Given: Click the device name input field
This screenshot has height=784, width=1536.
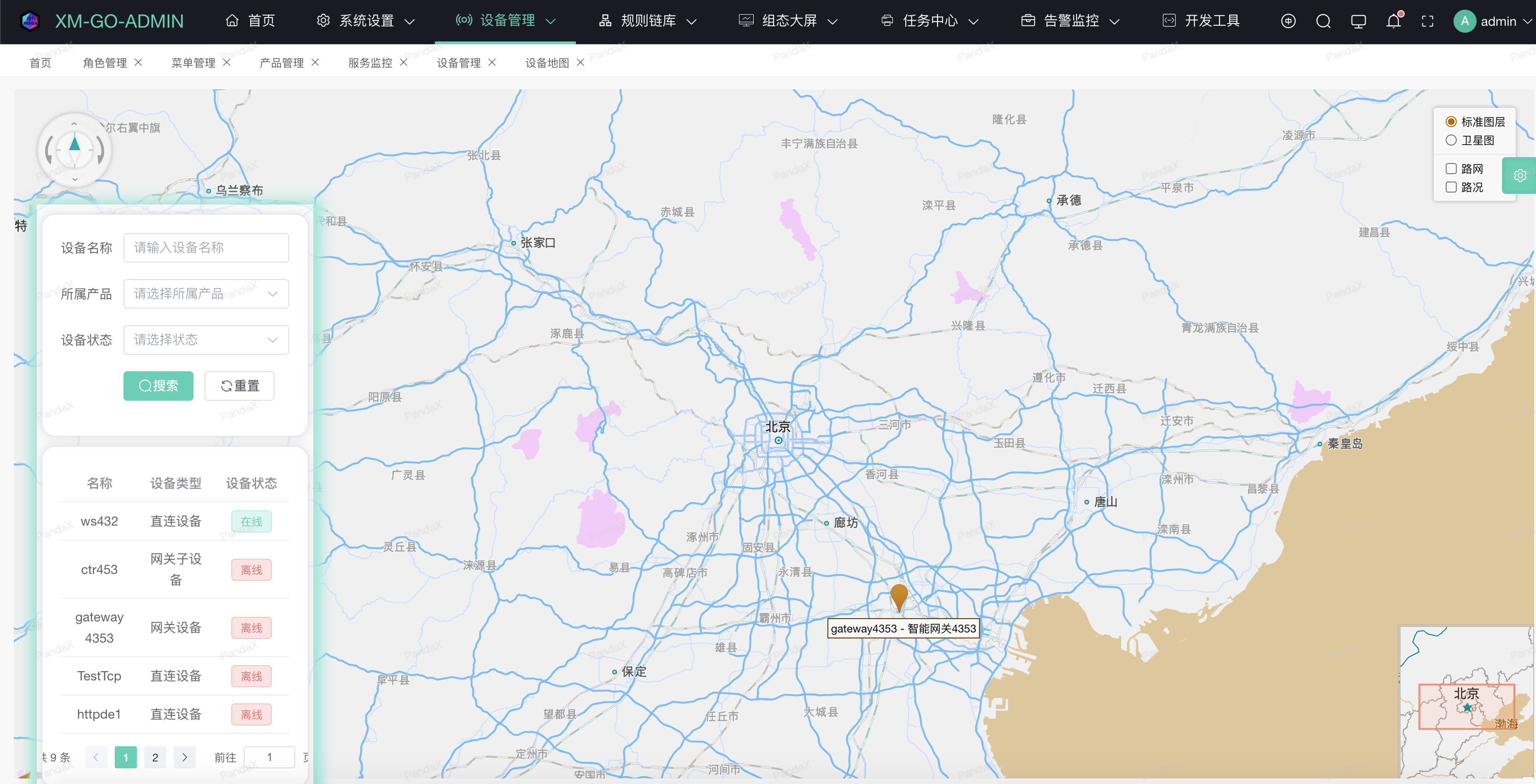Looking at the screenshot, I should (205, 247).
